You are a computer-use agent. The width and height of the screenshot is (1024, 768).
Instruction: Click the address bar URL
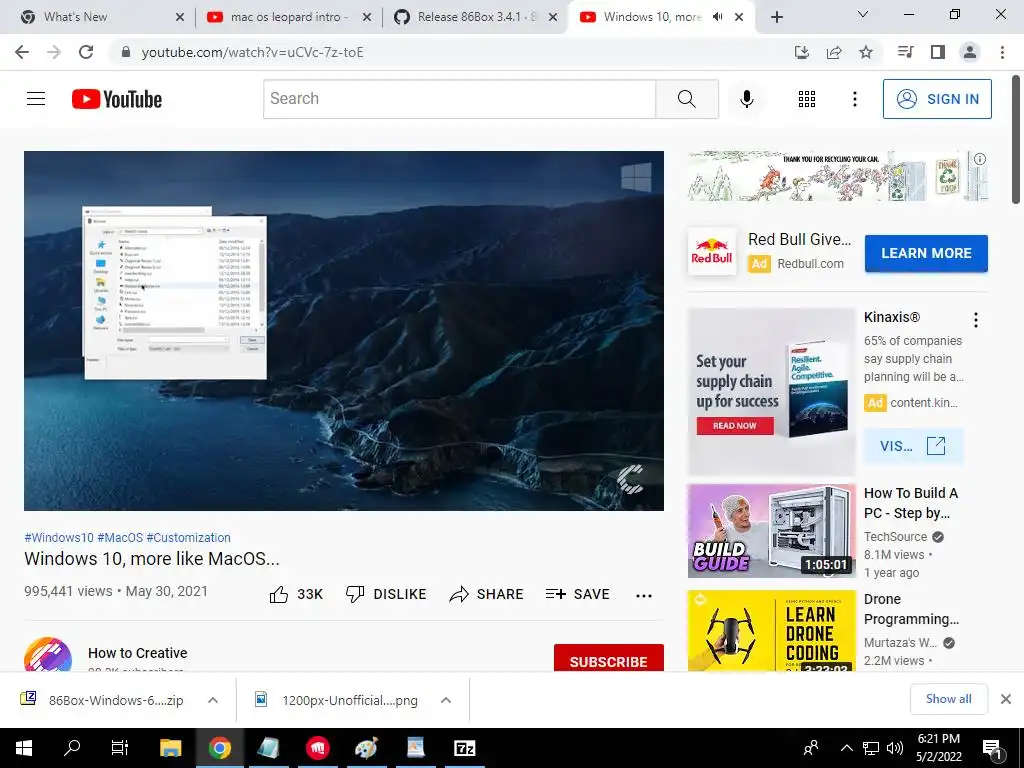click(252, 52)
